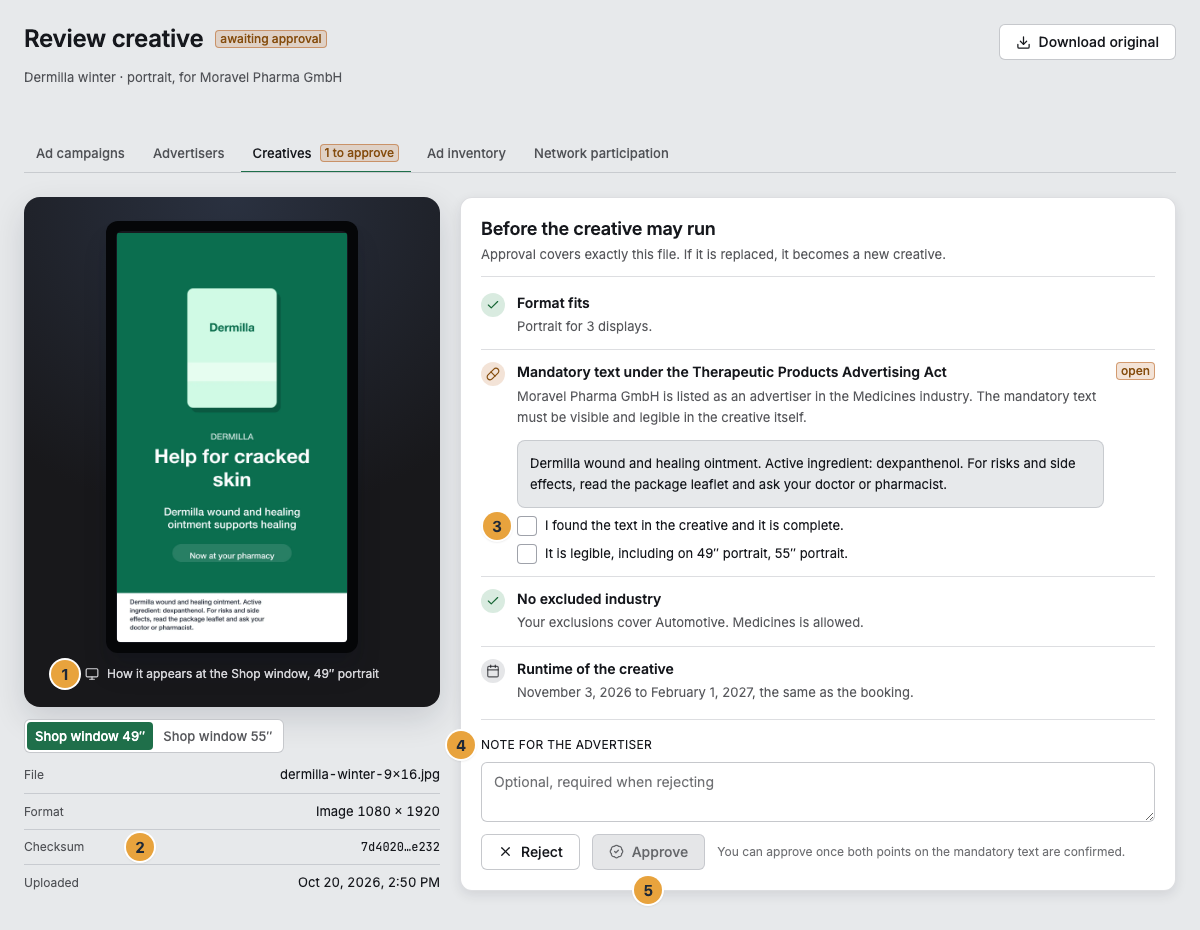The width and height of the screenshot is (1200, 930).
Task: Click the check icon beside No excluded industry
Action: click(x=493, y=601)
